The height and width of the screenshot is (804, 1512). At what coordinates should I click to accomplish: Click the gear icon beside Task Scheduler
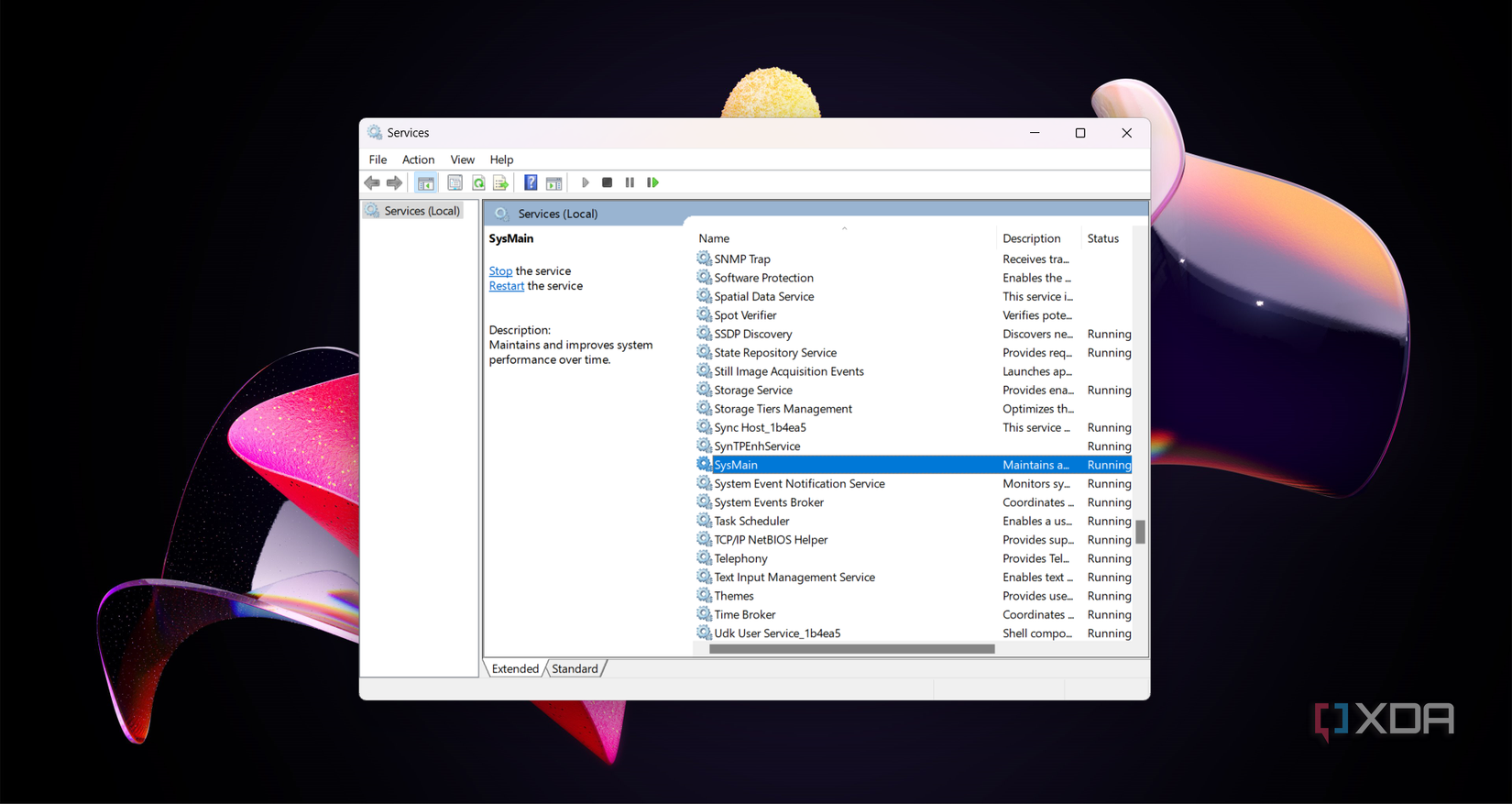[704, 521]
